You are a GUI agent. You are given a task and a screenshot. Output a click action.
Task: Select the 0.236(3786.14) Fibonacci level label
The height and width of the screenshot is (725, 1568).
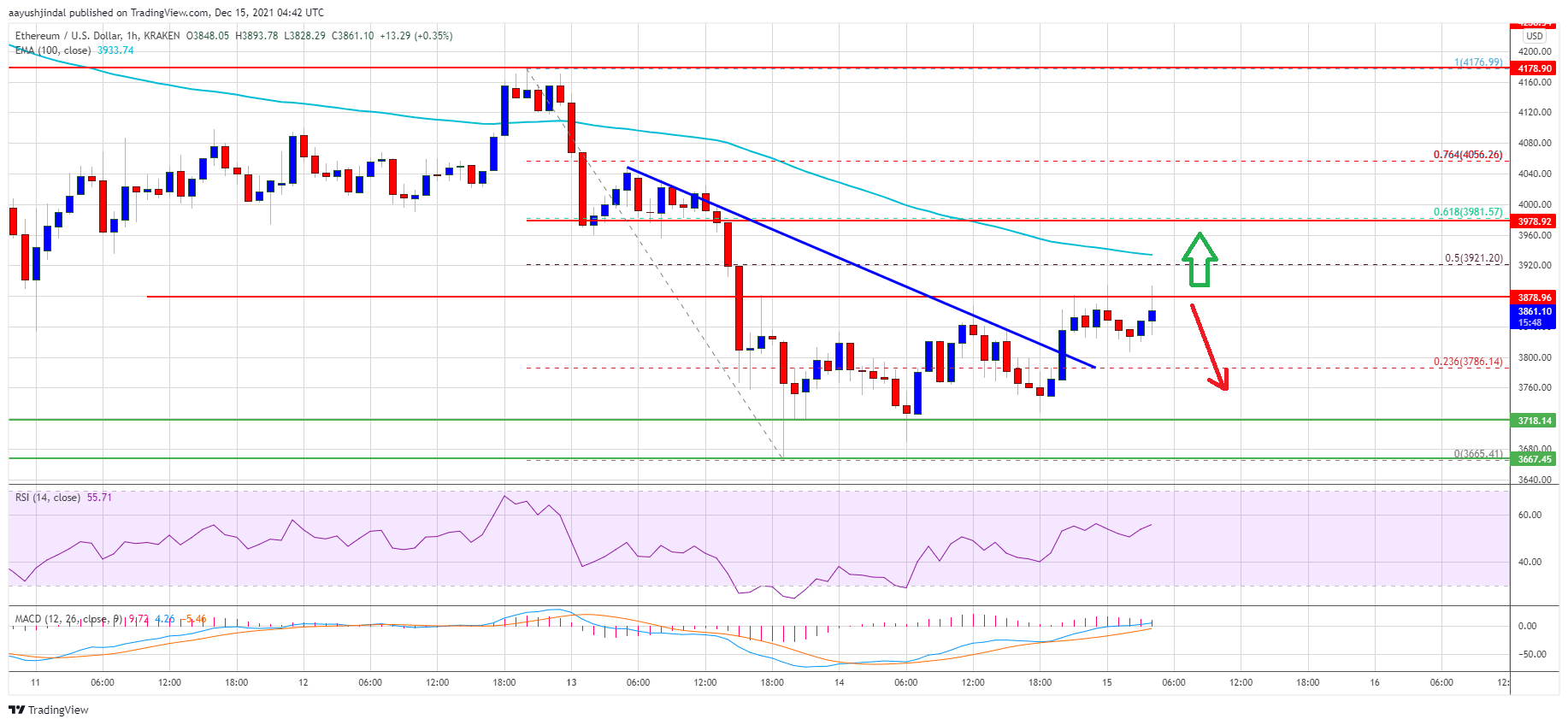[1468, 362]
